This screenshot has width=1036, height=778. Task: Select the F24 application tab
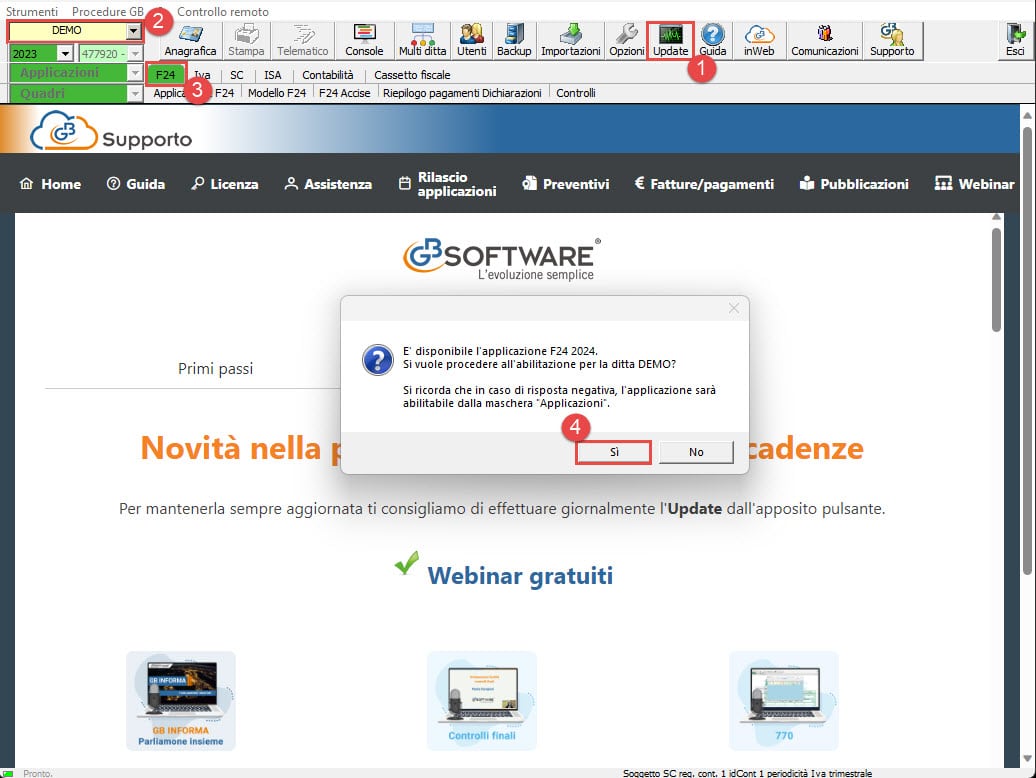tap(166, 75)
